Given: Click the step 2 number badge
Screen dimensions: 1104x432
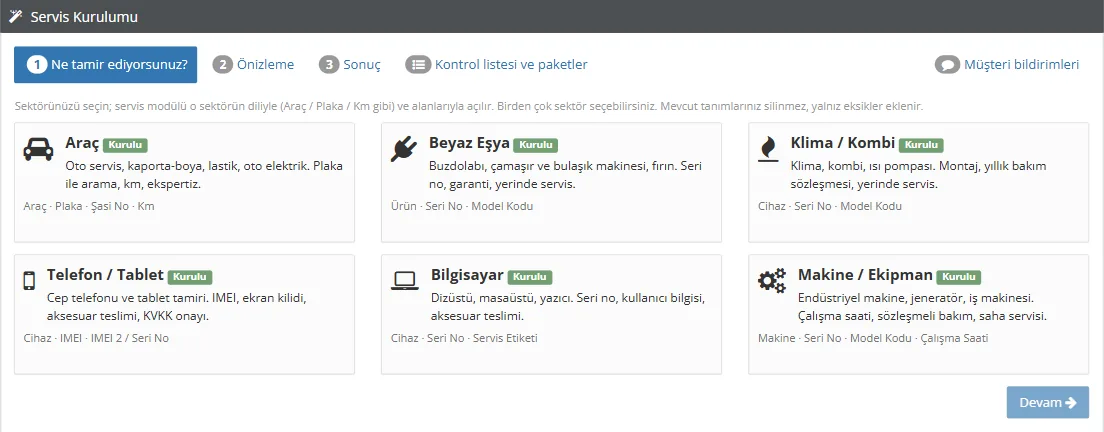Looking at the screenshot, I should tap(222, 65).
